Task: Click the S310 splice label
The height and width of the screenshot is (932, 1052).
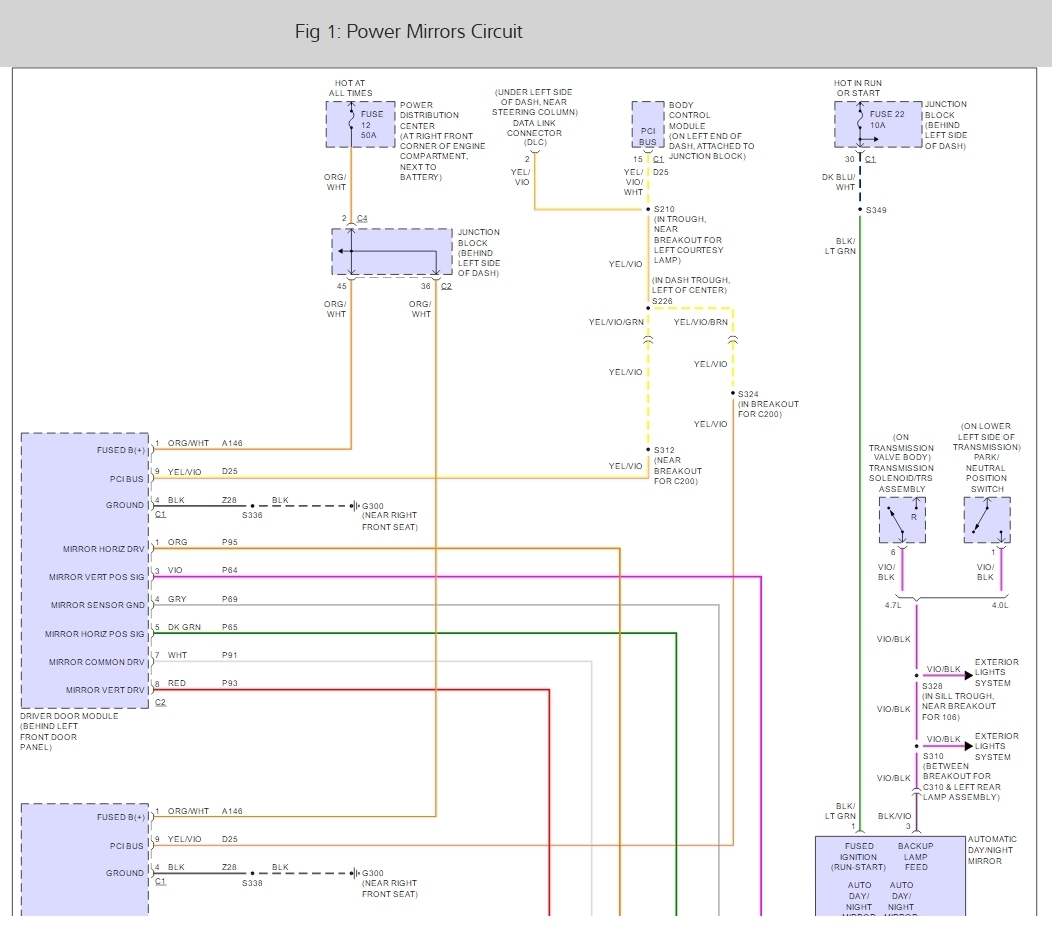Action: click(933, 756)
